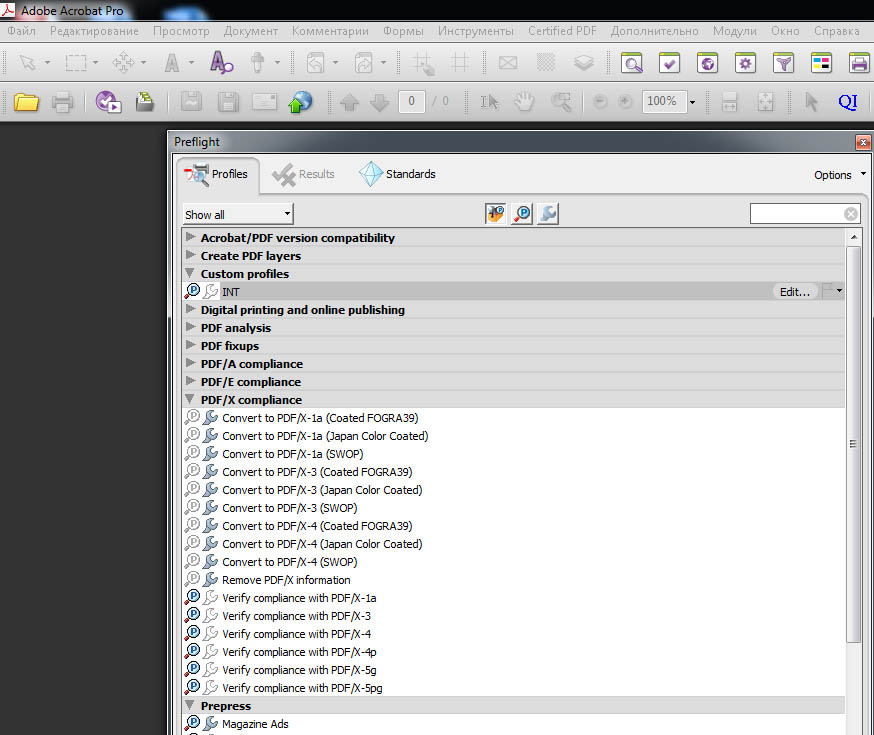The height and width of the screenshot is (735, 874).
Task: Select the INT custom profile
Action: (513, 291)
